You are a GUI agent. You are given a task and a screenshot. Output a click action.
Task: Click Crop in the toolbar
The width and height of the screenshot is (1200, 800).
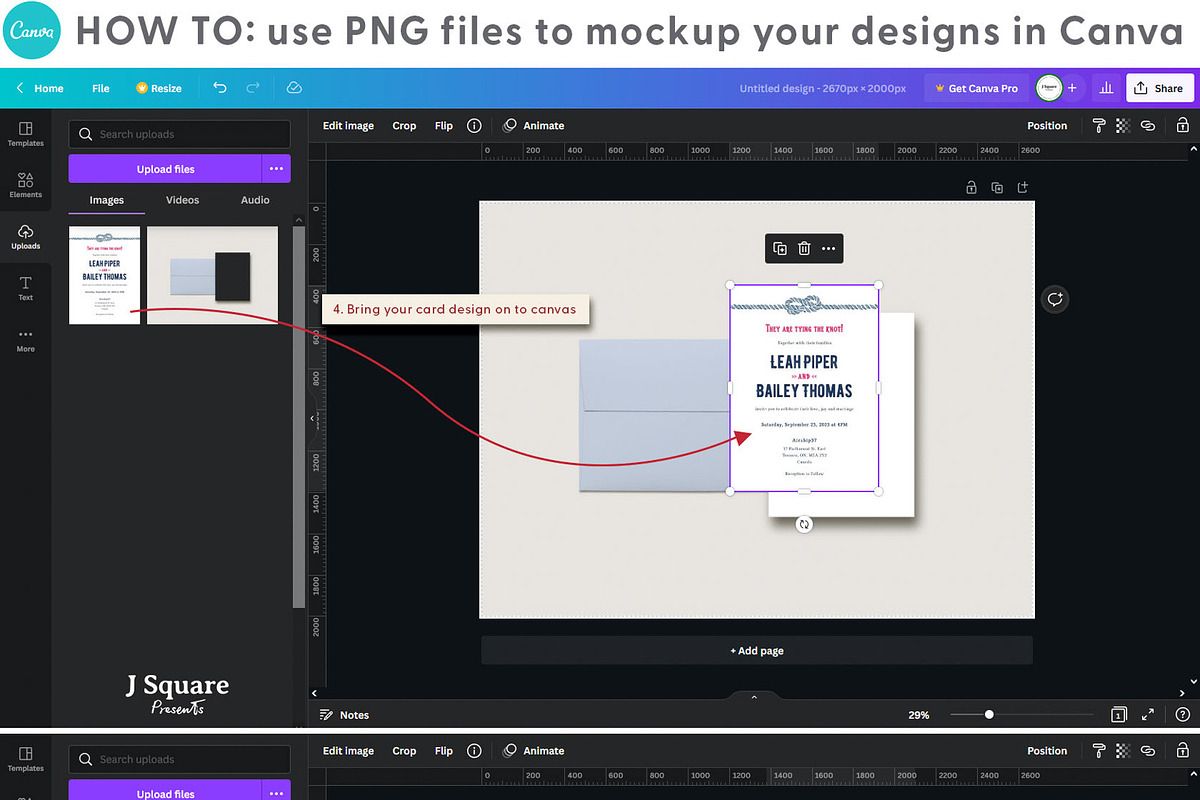404,126
